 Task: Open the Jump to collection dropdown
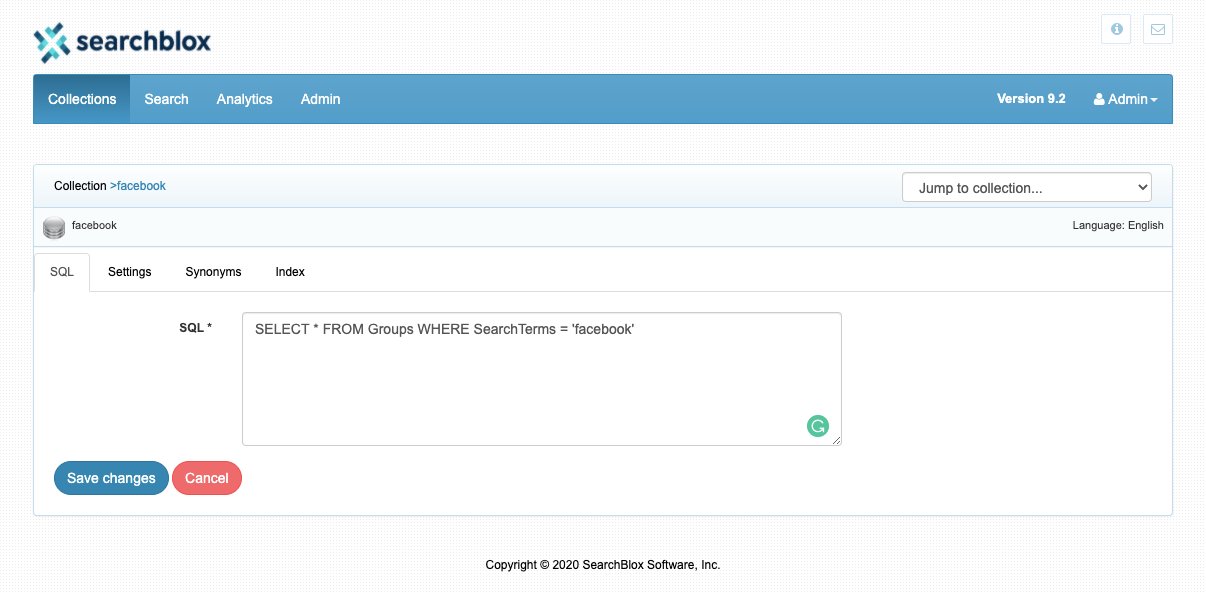point(1027,187)
